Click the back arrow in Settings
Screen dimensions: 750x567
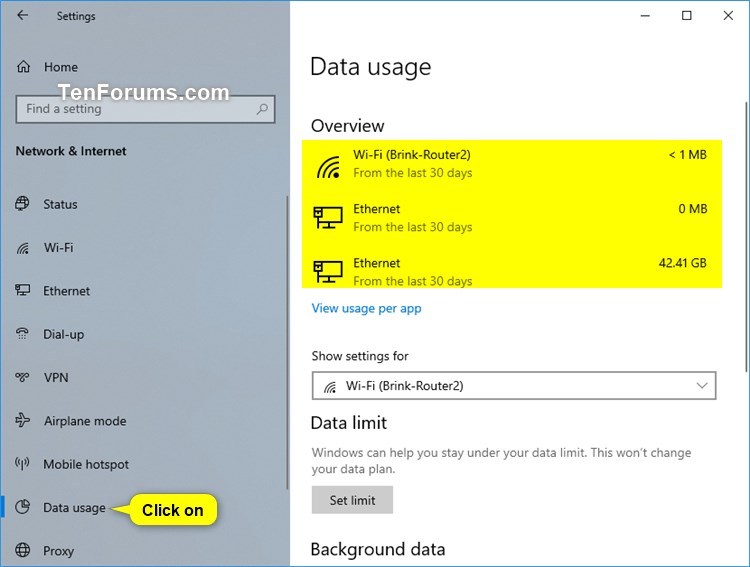click(x=22, y=15)
